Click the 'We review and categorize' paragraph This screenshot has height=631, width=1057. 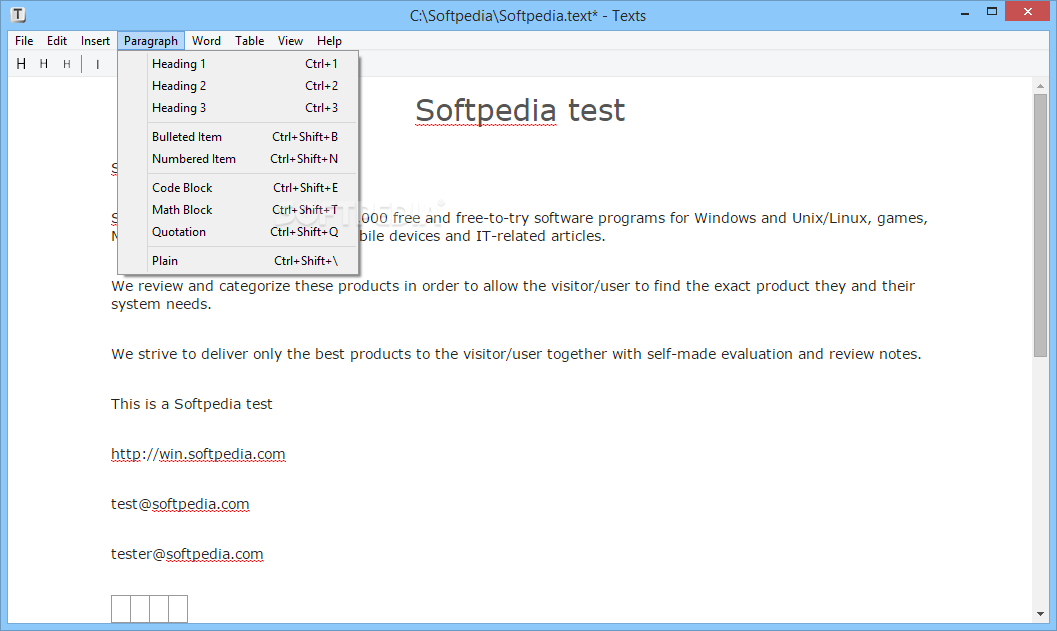(x=513, y=295)
